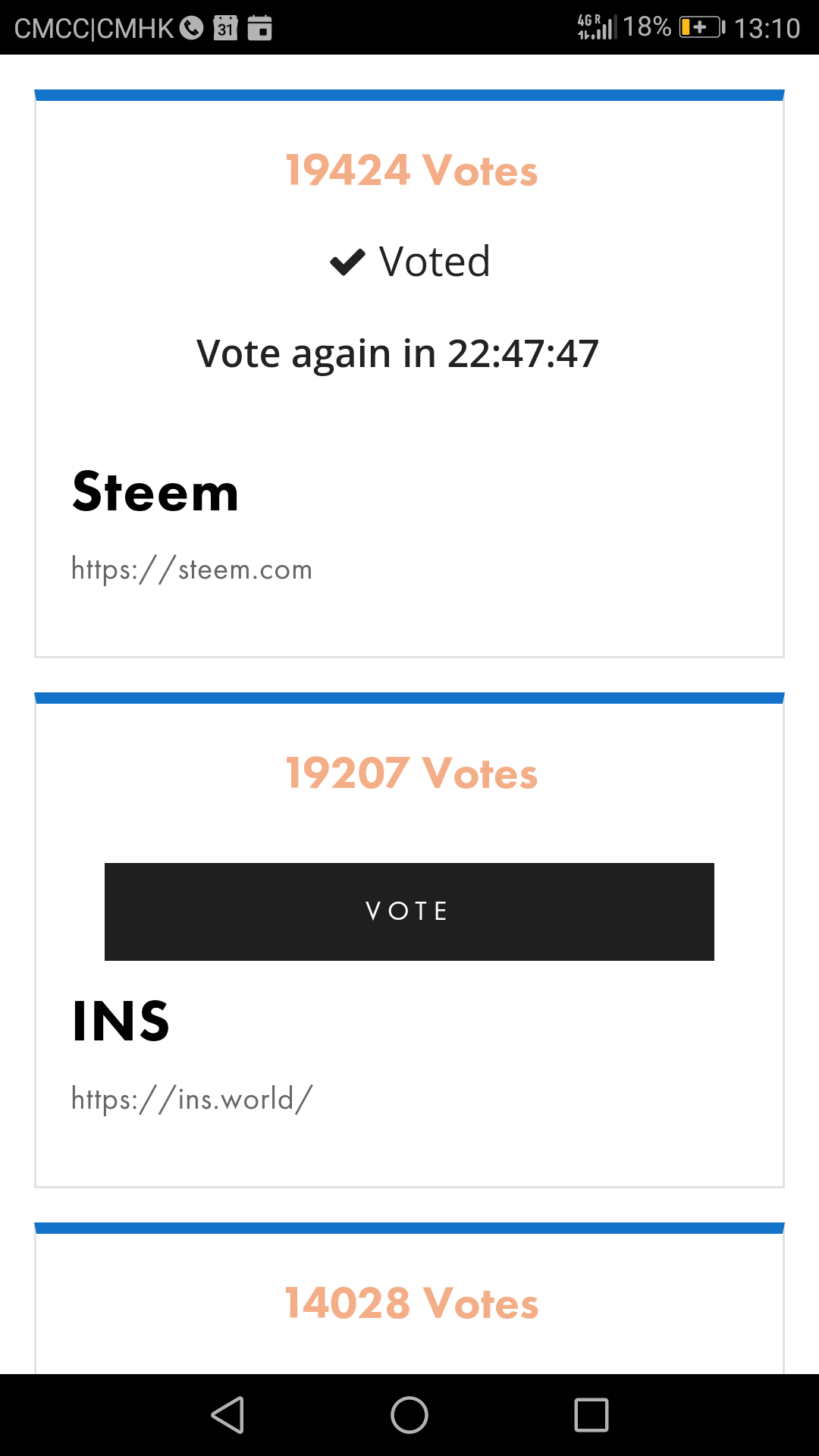
Task: Tap the Vote again countdown timer
Action: coord(397,354)
